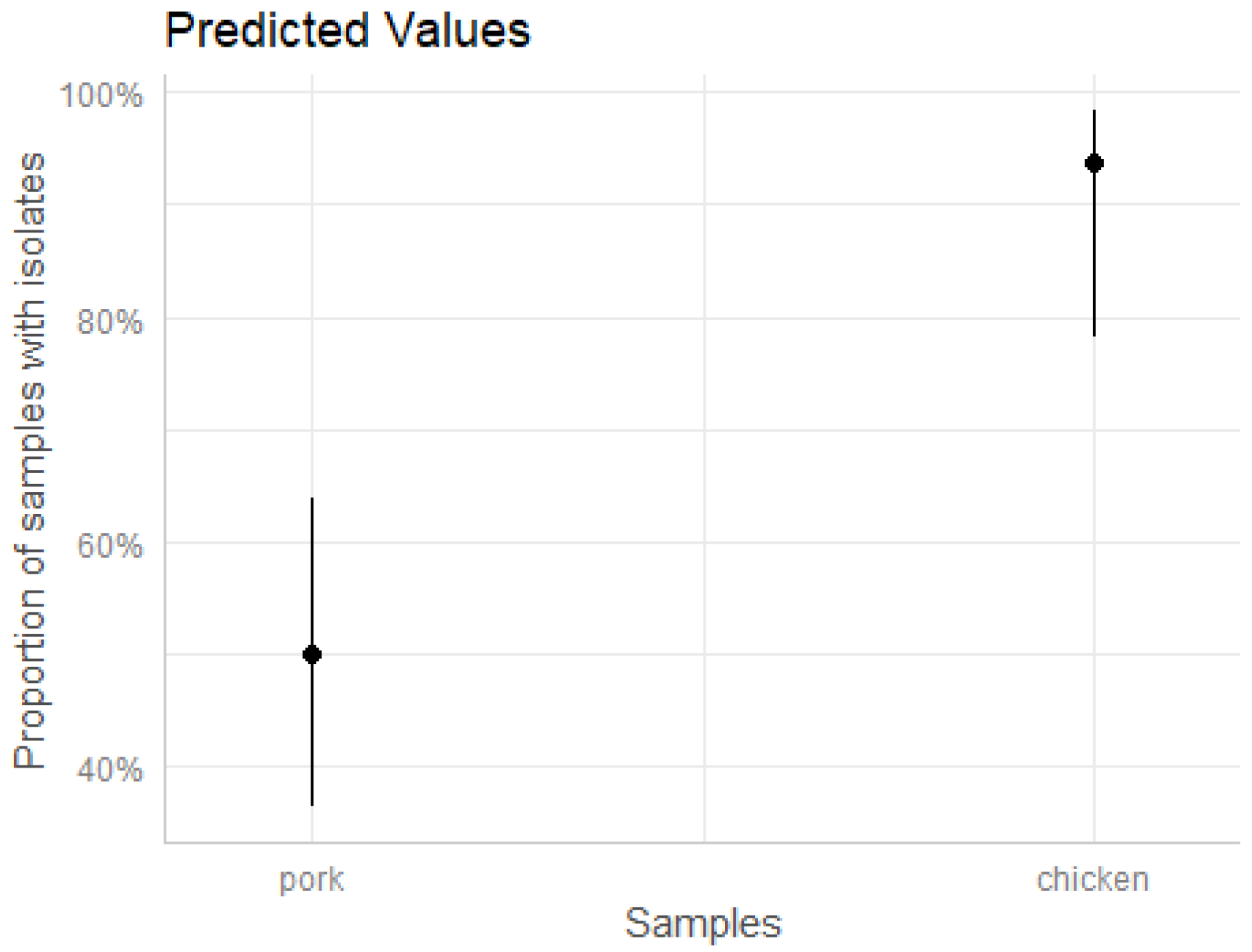Click where middle vertical gridline crosses 60% line
This screenshot has width=1252, height=952.
704,542
